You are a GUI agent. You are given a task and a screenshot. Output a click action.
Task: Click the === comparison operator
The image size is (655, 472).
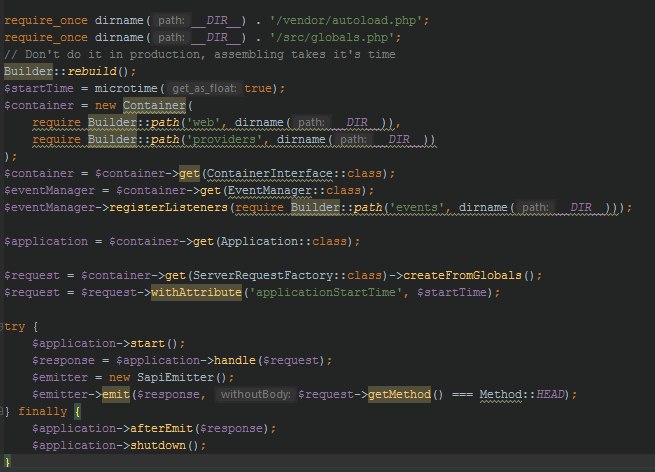pos(462,395)
